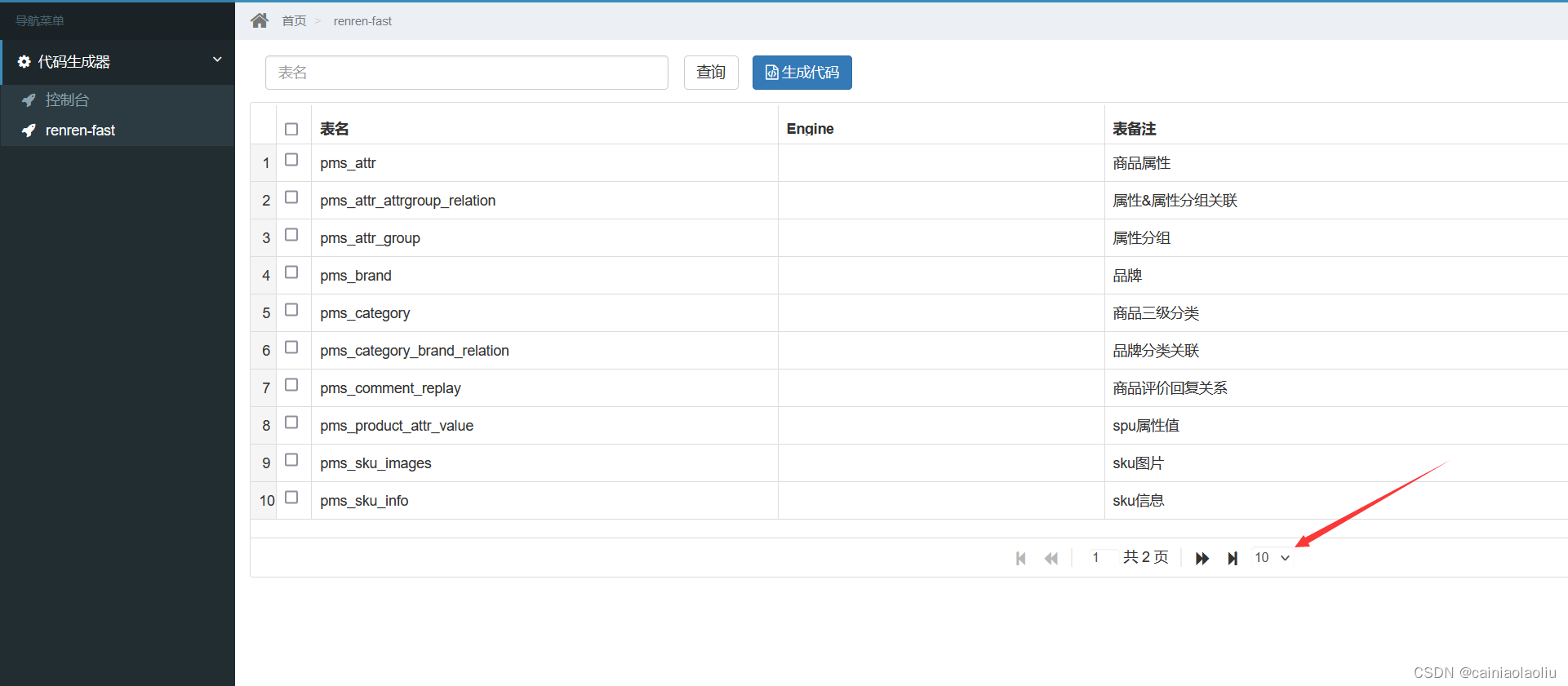Screen dimensions: 1568x686
Task: Check pms_category_brand_relation row checkbox
Action: (x=291, y=347)
